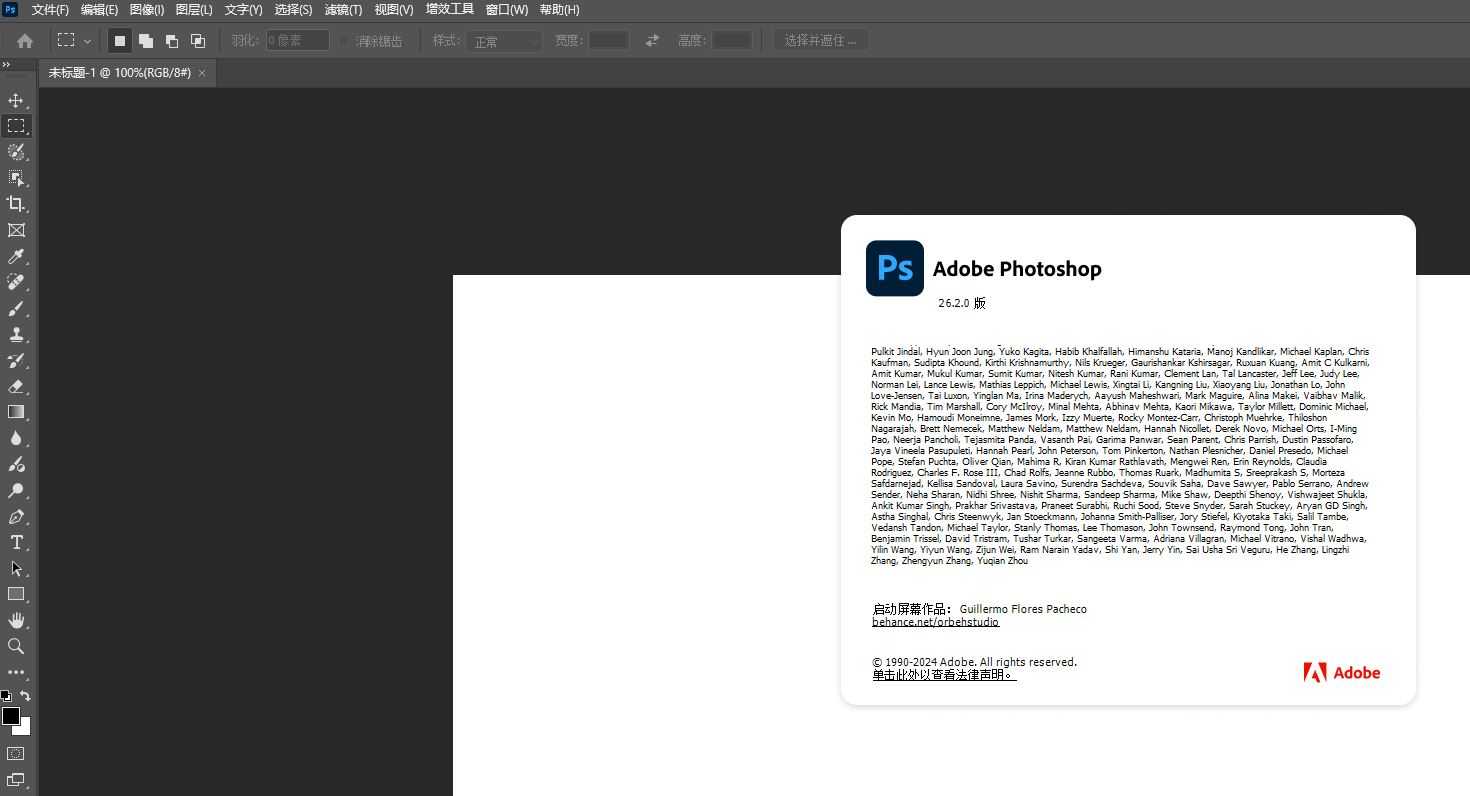Choose Add to selection mode
This screenshot has width=1470, height=796.
coord(146,41)
